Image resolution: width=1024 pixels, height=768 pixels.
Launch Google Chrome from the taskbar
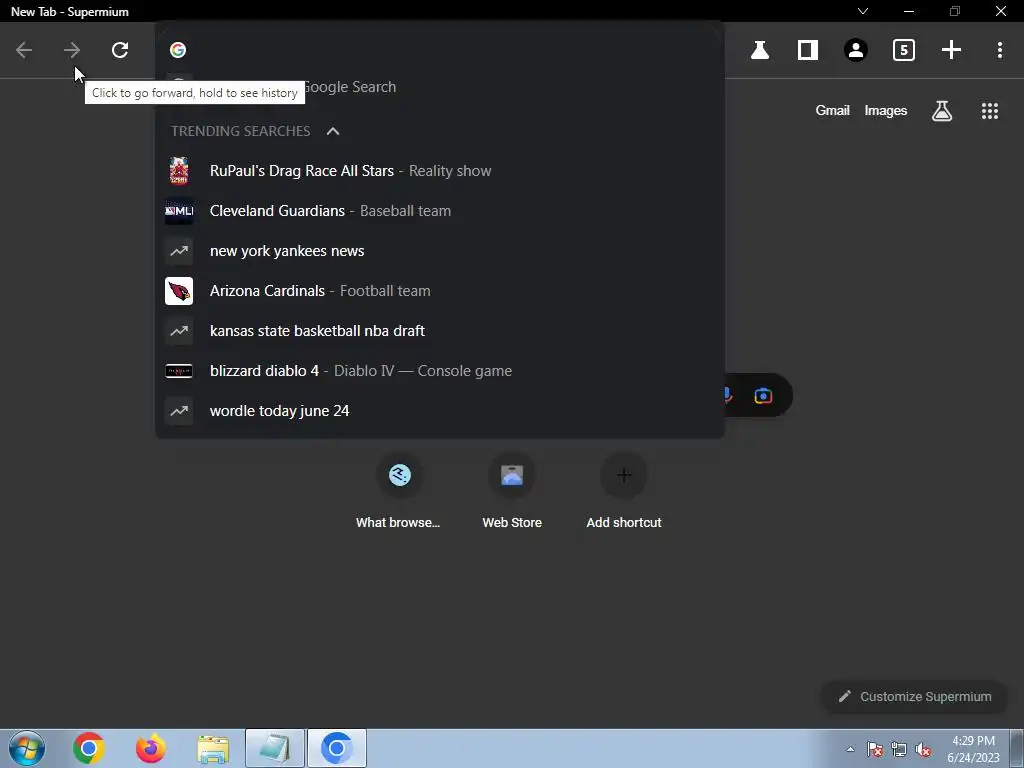click(x=89, y=748)
